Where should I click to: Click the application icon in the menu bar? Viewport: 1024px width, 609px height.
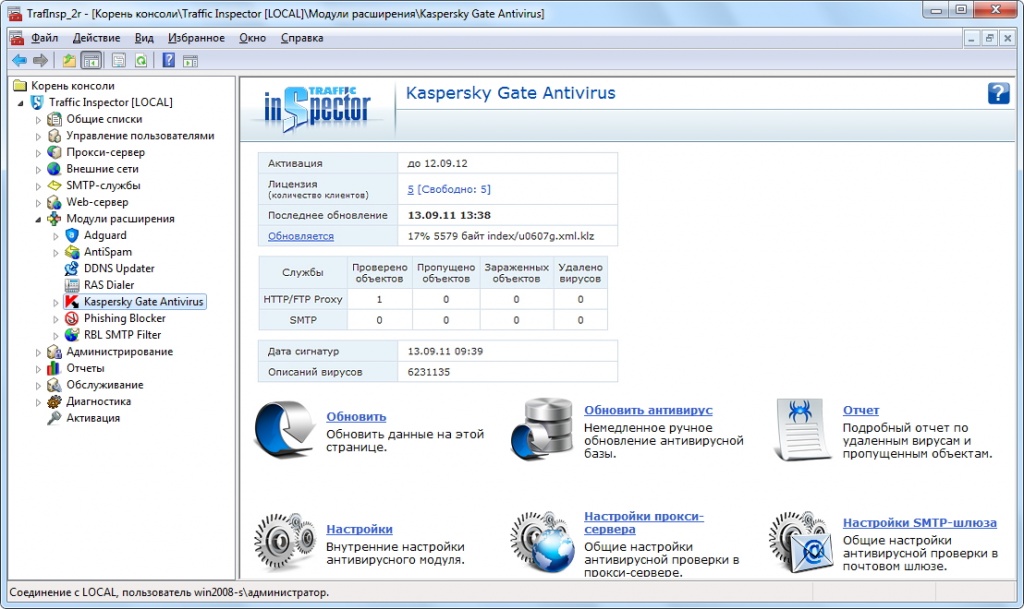click(17, 38)
